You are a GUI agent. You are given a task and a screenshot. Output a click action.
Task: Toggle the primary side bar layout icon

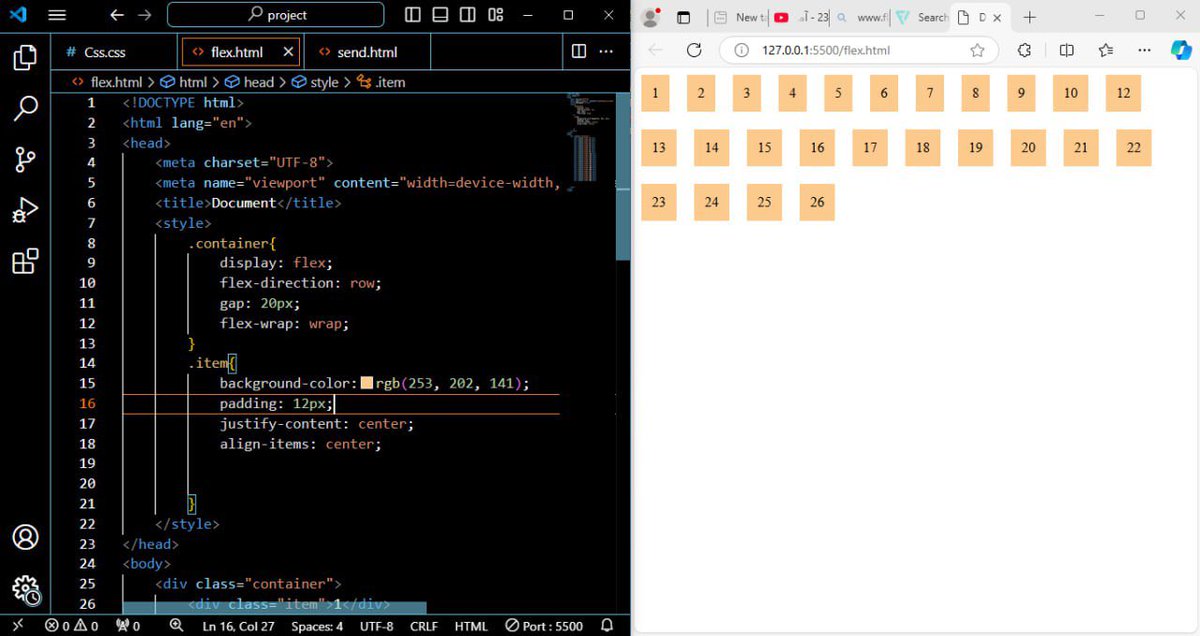(413, 15)
